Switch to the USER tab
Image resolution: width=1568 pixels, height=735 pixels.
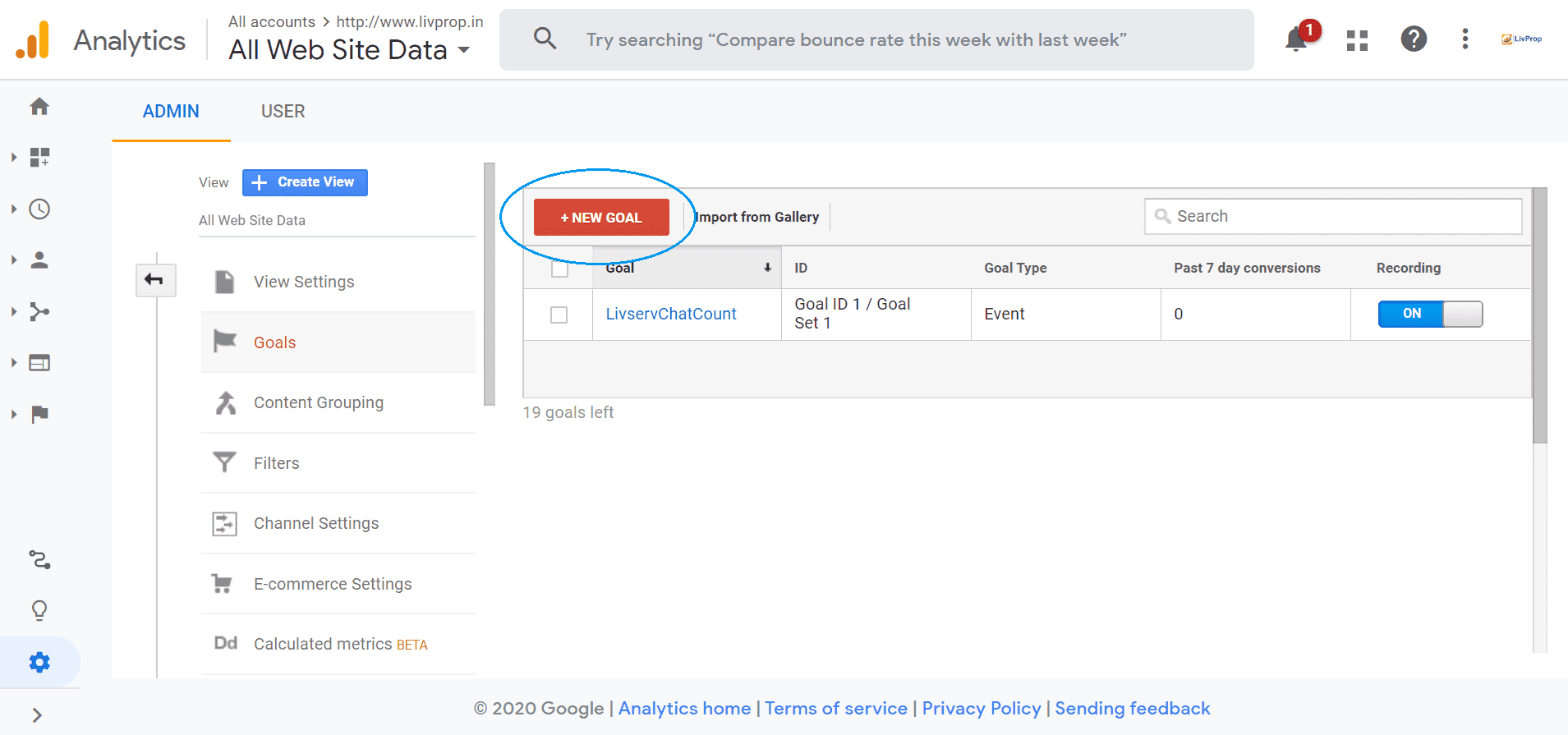coord(283,112)
